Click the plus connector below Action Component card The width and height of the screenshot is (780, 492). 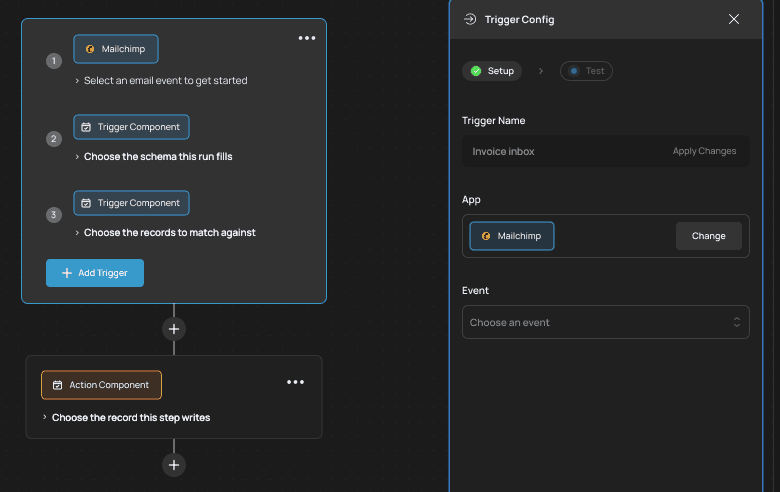coord(174,465)
